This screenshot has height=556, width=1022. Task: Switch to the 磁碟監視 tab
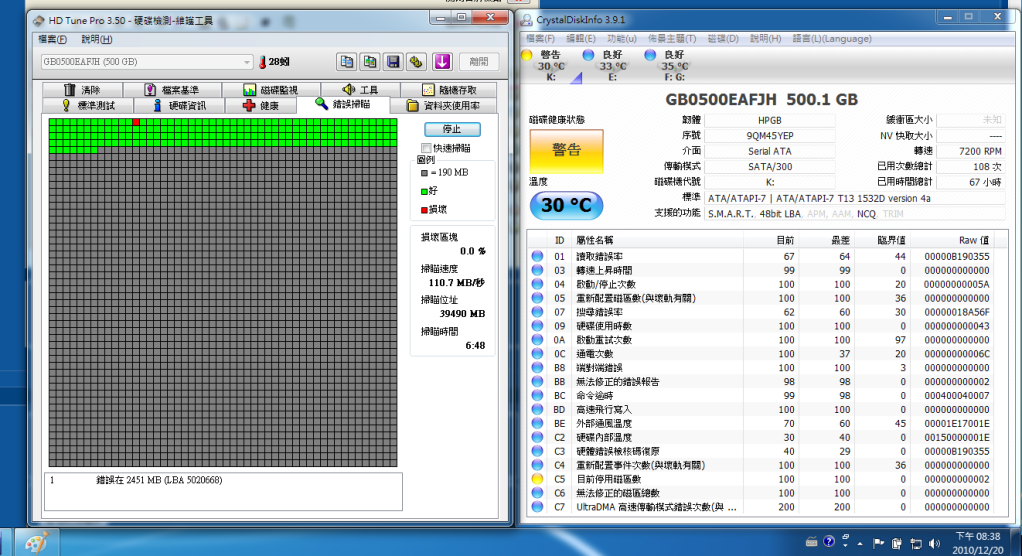point(270,89)
